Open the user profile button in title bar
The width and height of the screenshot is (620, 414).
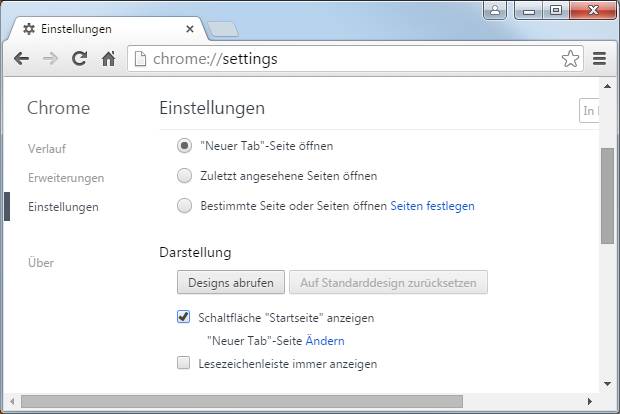tap(495, 9)
